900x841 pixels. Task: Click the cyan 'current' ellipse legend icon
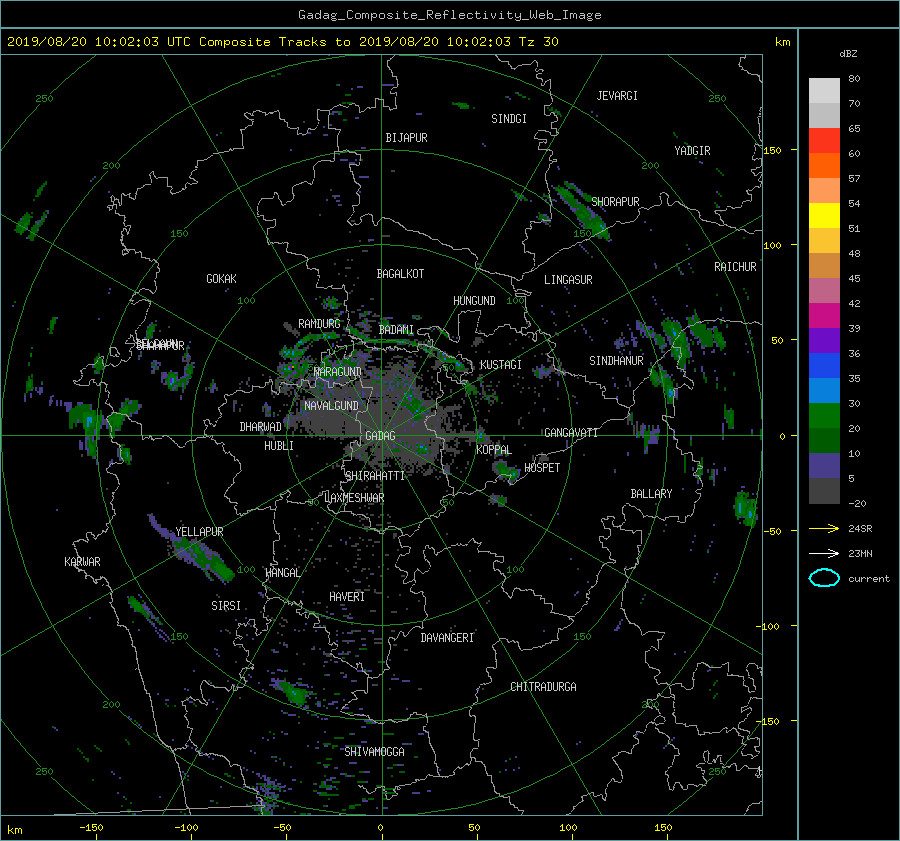824,578
